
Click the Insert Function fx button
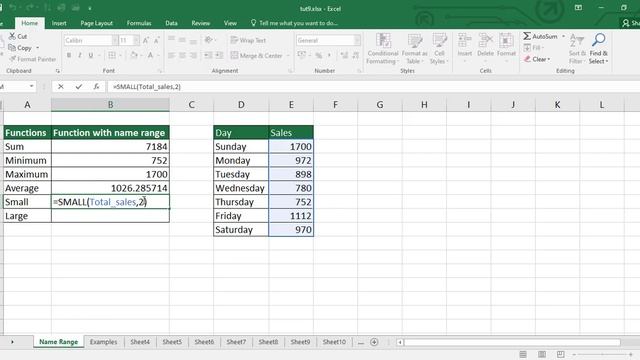(96, 87)
